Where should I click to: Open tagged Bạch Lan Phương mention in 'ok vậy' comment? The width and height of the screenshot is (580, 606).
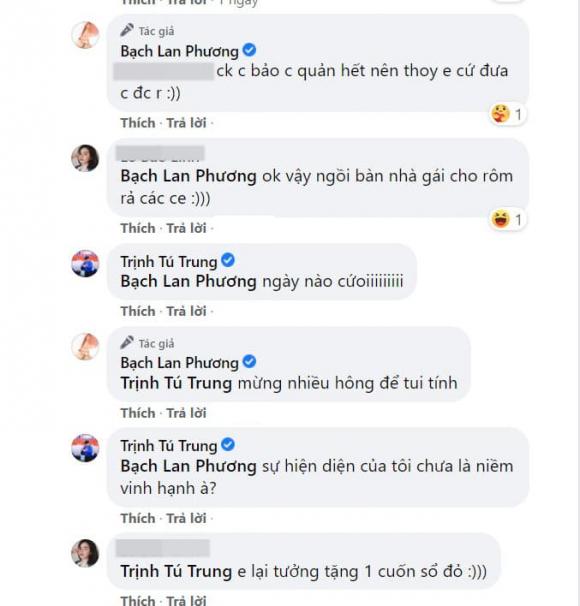pos(188,176)
